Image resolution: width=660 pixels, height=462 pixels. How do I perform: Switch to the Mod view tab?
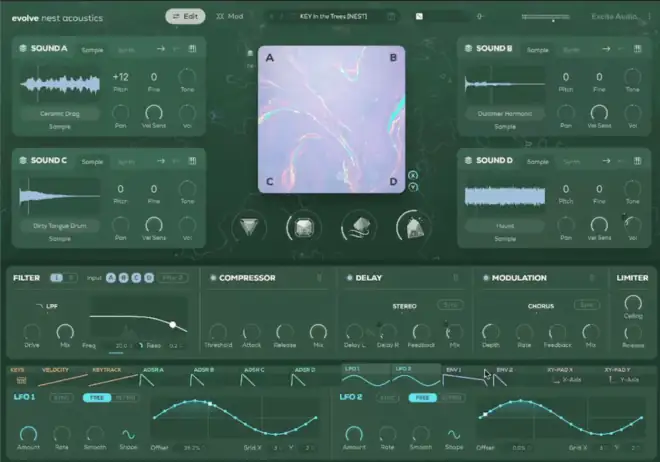coord(230,16)
